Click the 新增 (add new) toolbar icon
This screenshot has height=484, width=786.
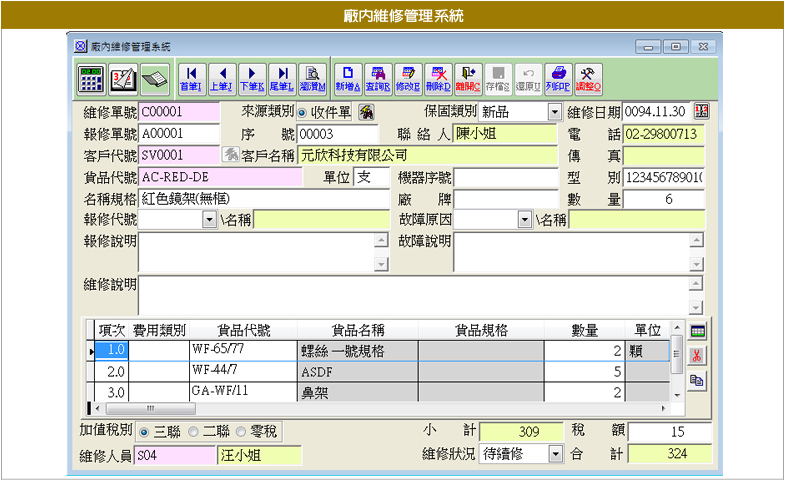pyautogui.click(x=347, y=76)
